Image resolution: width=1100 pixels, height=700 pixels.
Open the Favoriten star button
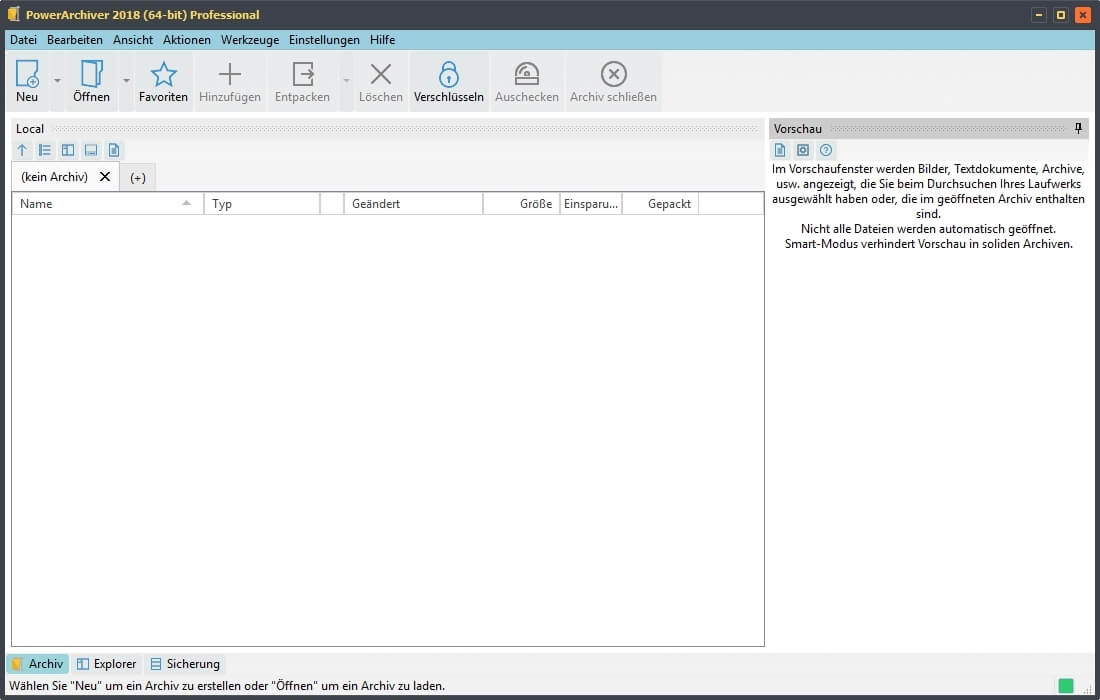coord(163,75)
